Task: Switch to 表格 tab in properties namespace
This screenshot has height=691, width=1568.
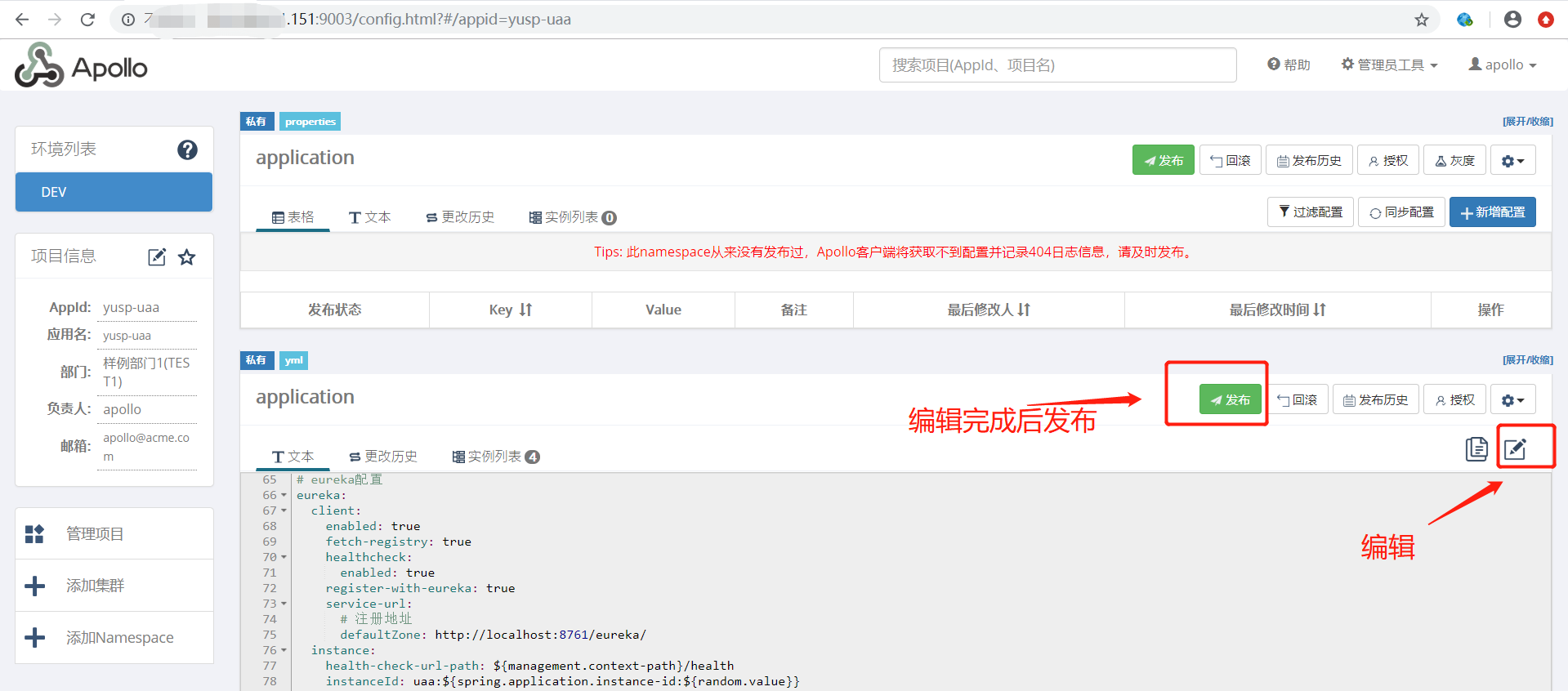Action: [293, 217]
